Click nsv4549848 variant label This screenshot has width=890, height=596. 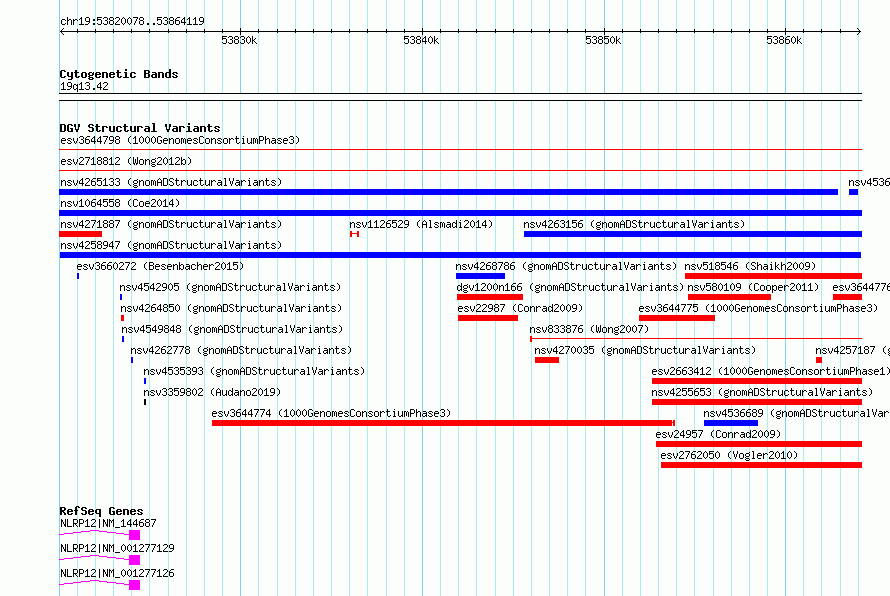click(232, 329)
